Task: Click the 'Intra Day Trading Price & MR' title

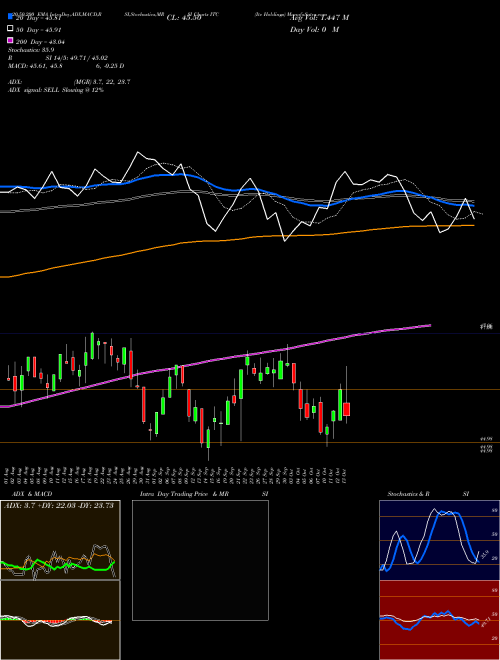Action: click(x=184, y=494)
